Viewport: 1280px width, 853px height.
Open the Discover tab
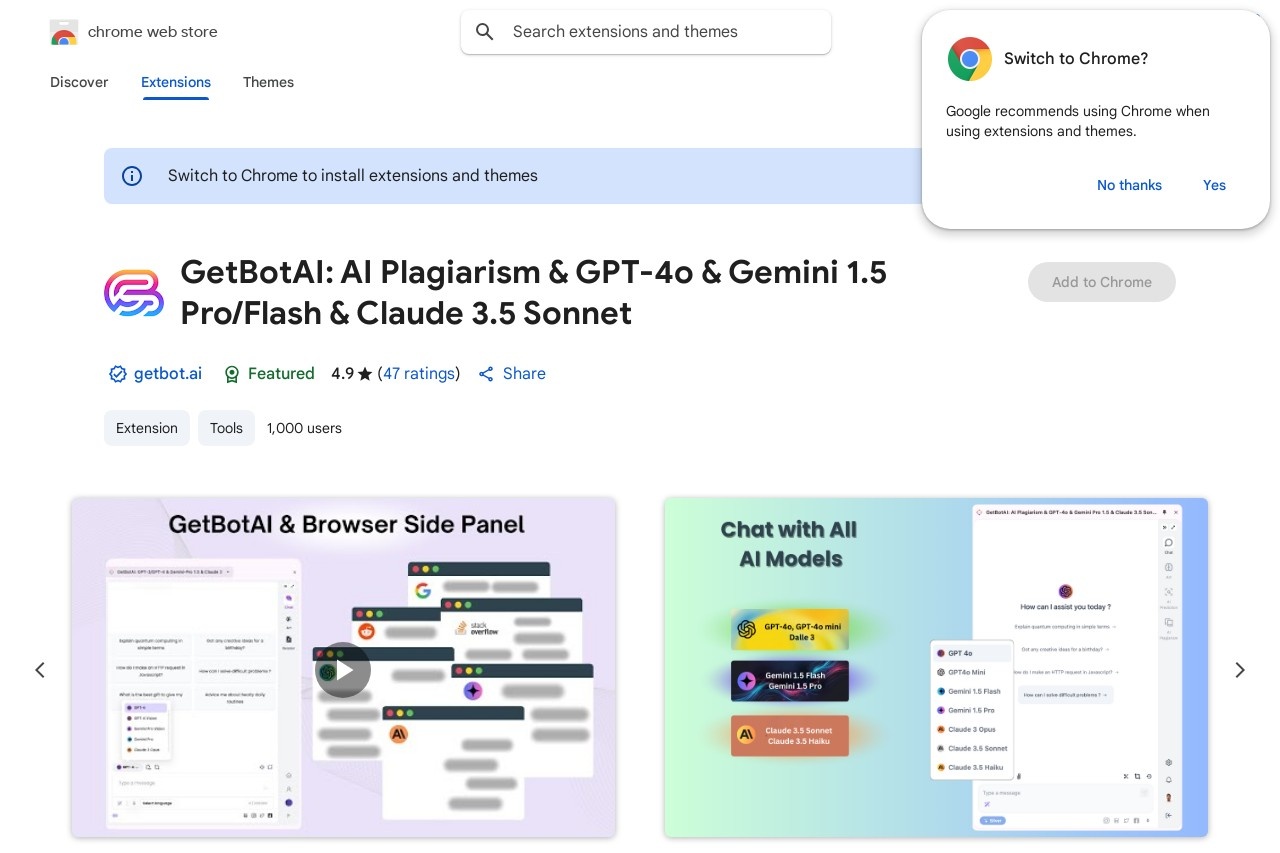pyautogui.click(x=79, y=82)
